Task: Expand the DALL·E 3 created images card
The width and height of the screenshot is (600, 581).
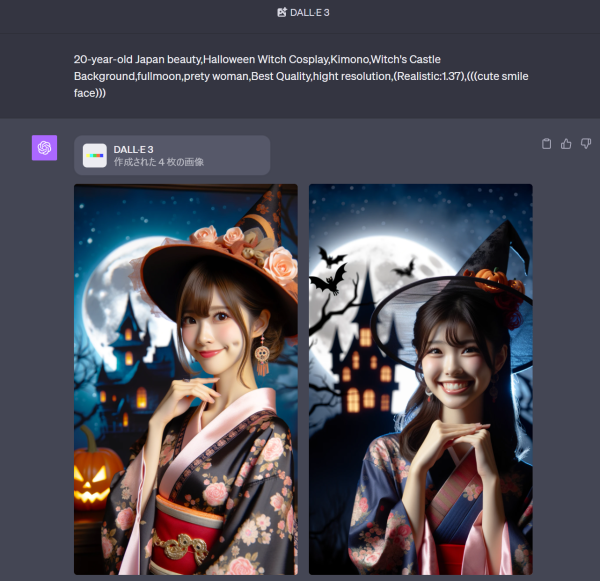Action: 172,155
